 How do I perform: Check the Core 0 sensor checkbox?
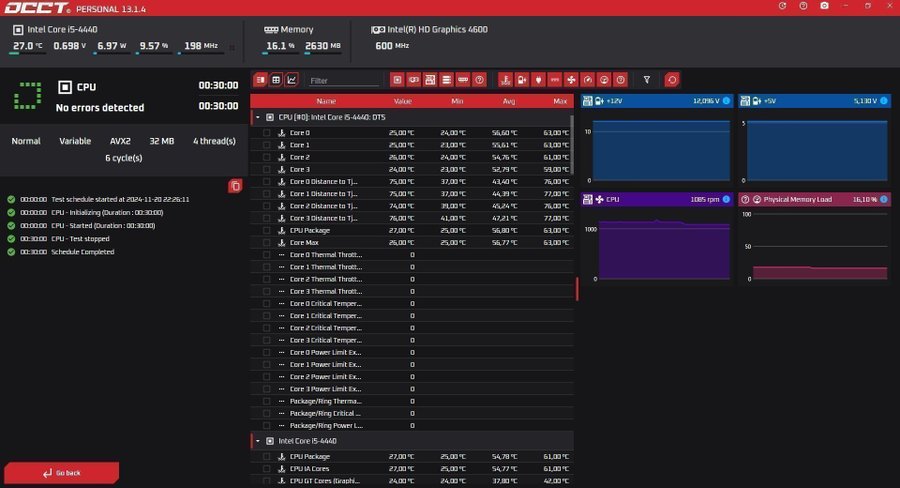click(x=267, y=133)
